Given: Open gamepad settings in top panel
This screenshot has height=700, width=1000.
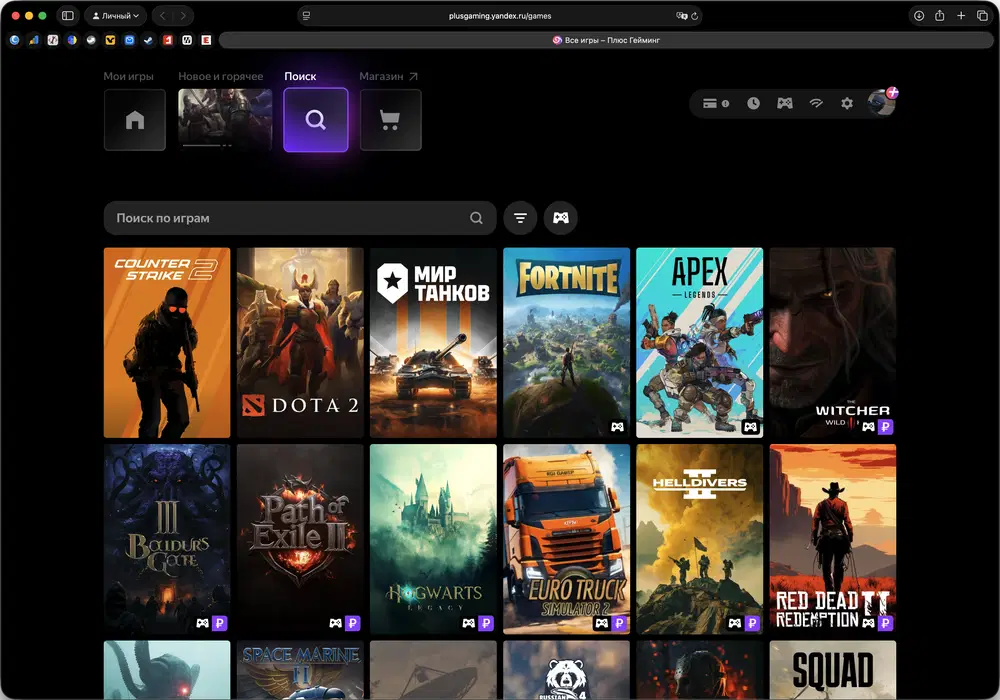Looking at the screenshot, I should pyautogui.click(x=784, y=103).
